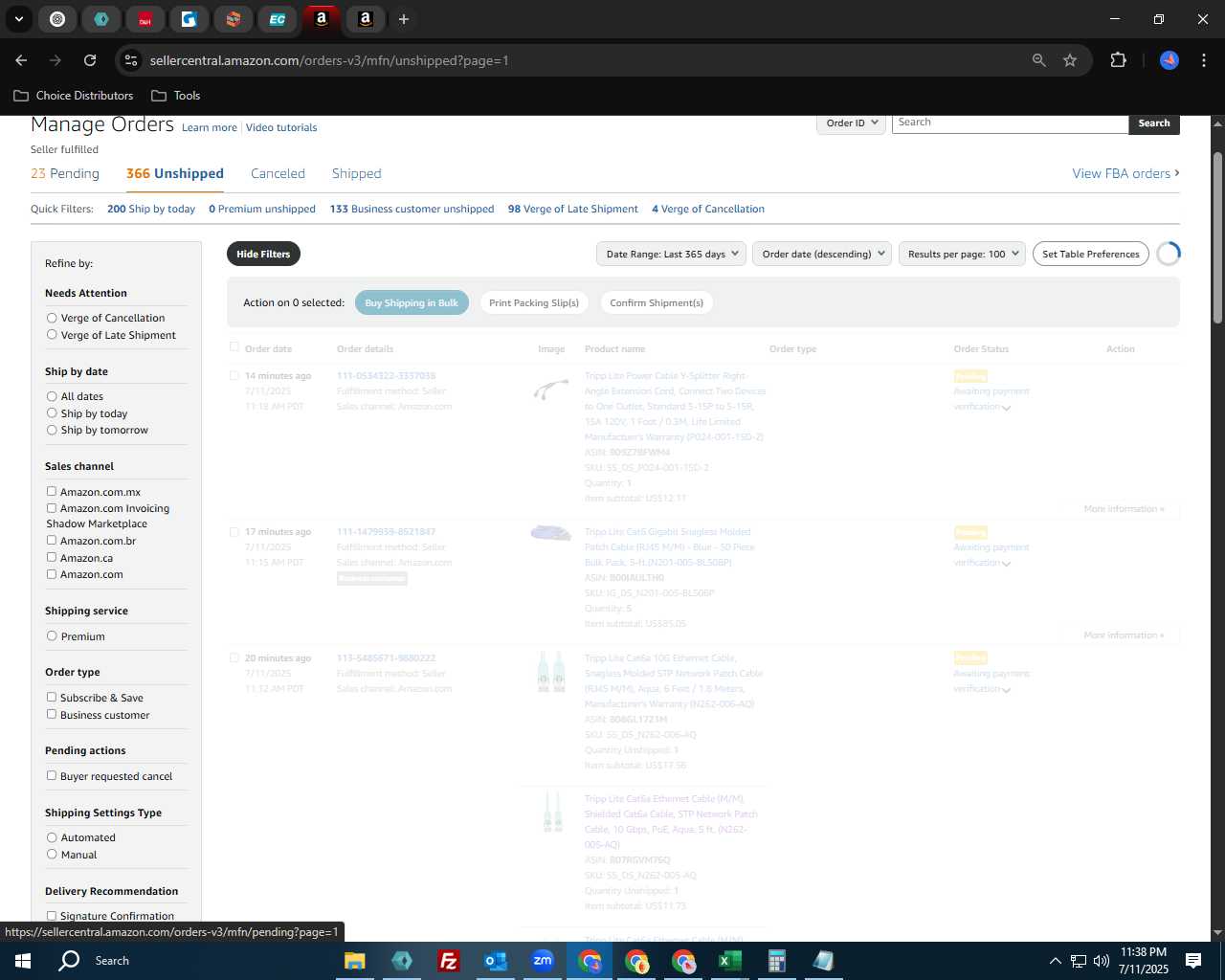Screen dimensions: 1225x980
Task: Bookmark this page with the star icon
Action: tap(1070, 60)
